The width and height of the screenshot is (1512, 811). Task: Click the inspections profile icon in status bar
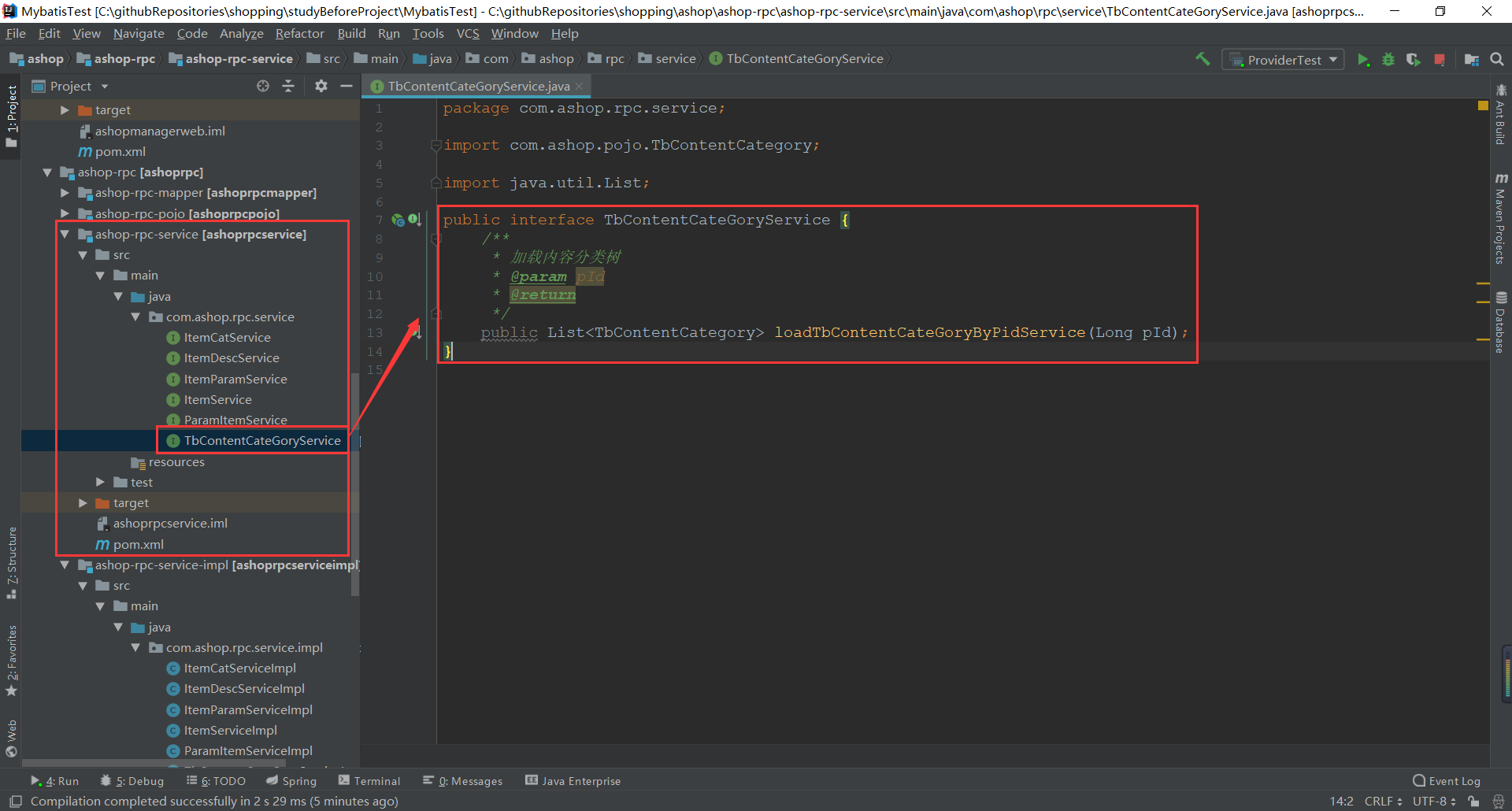point(1499,802)
